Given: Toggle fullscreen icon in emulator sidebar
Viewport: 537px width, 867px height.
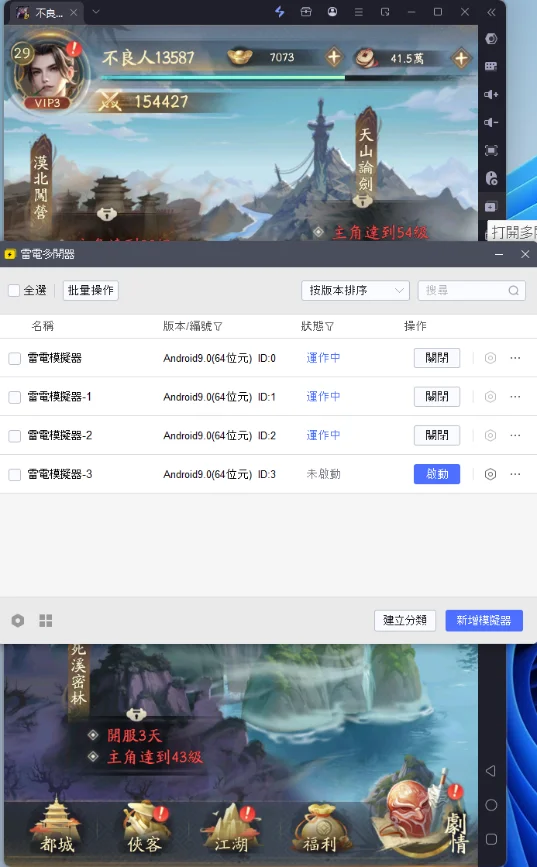Looking at the screenshot, I should tap(491, 150).
